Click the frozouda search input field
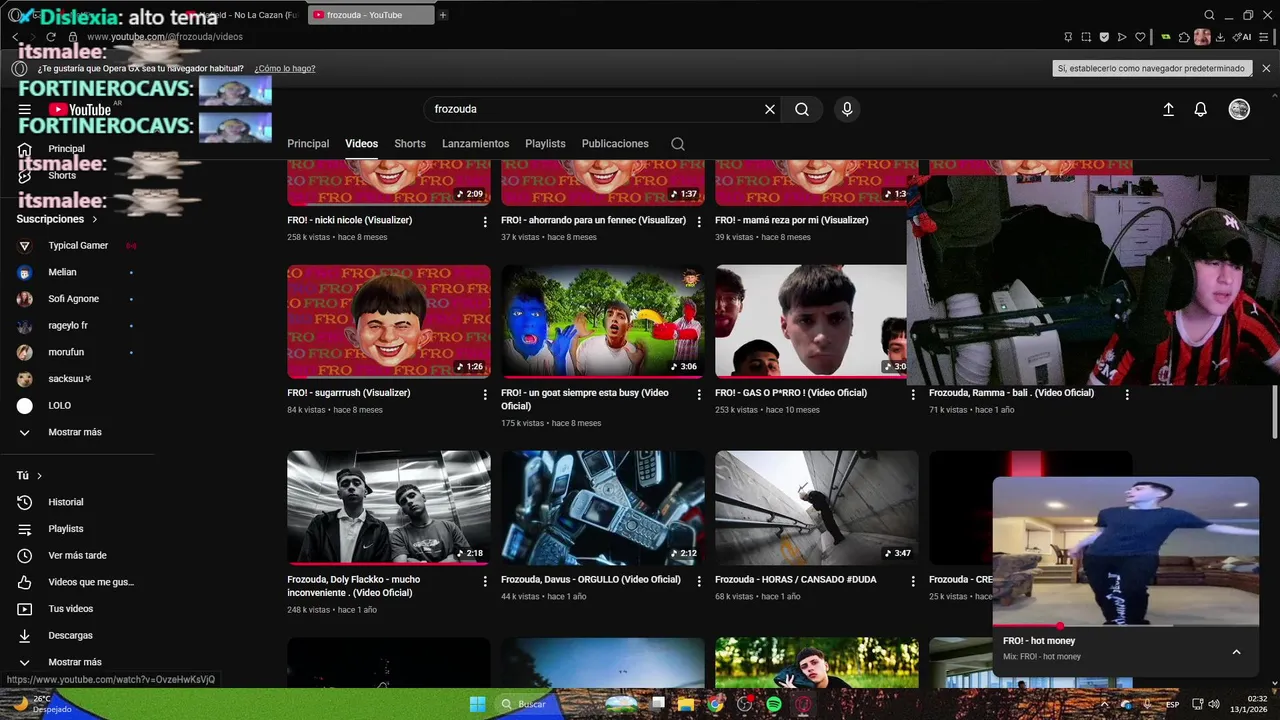 click(x=595, y=109)
